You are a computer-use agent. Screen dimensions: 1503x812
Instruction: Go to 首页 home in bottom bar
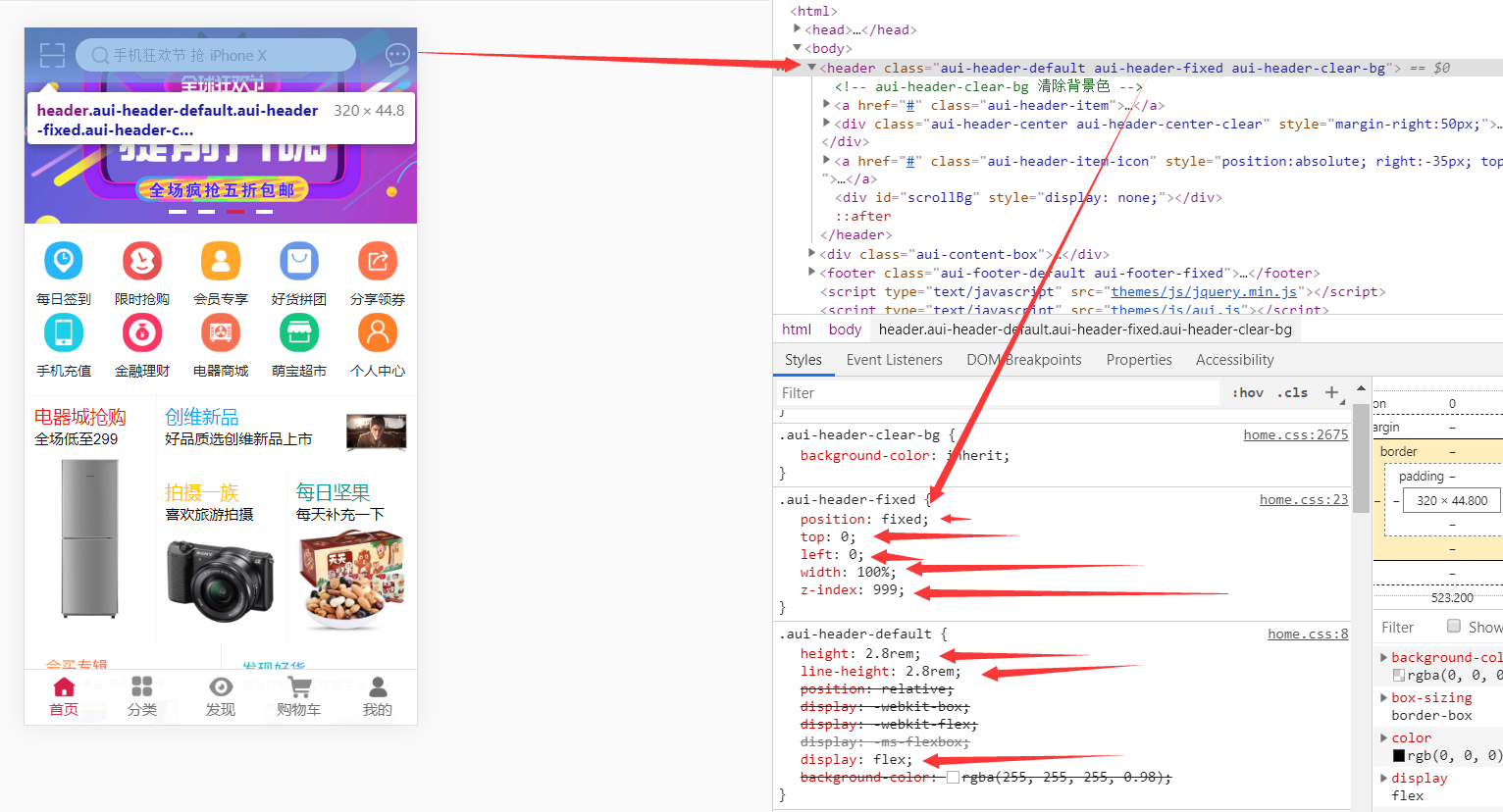pos(64,697)
